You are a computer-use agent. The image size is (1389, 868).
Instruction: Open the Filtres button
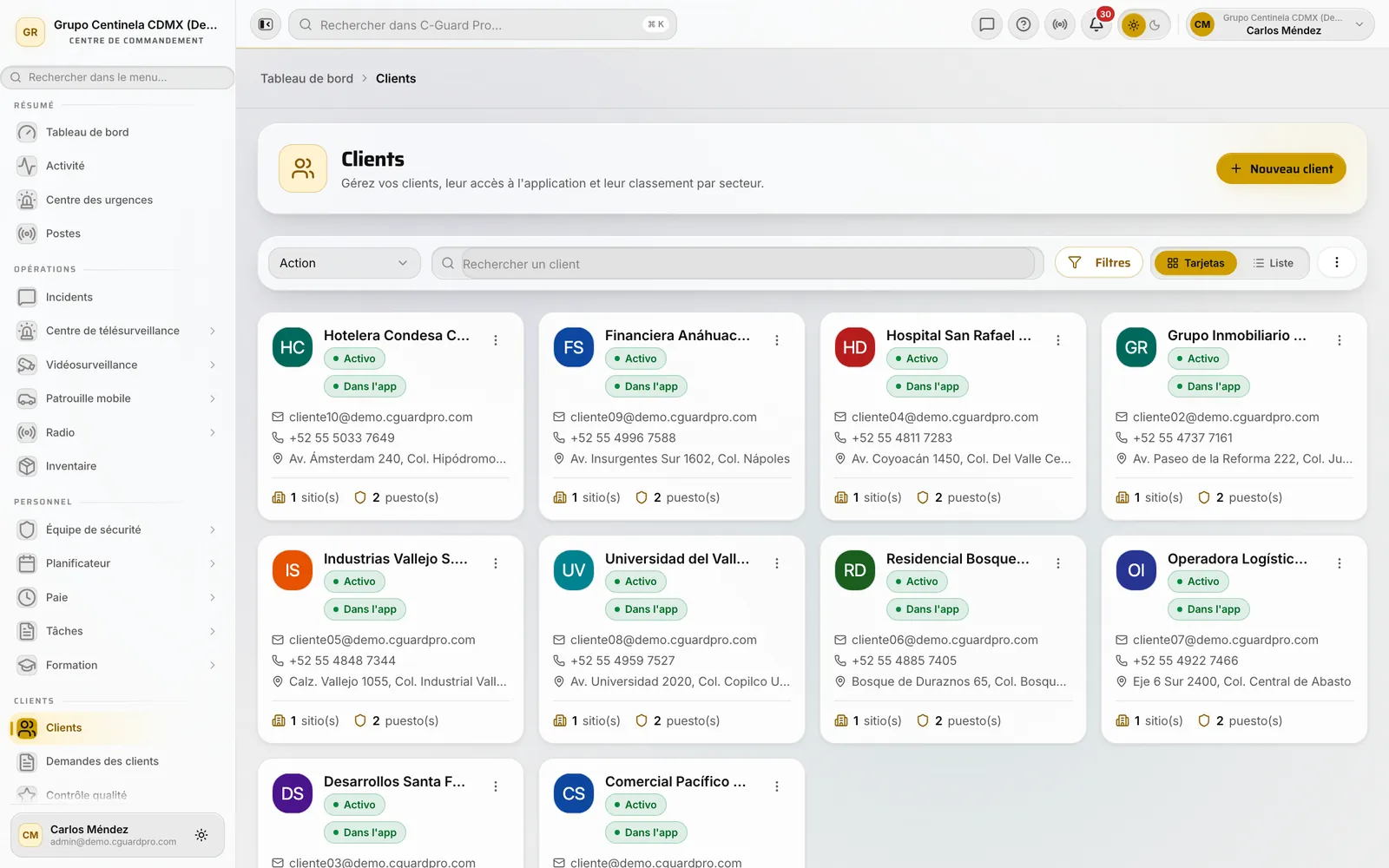(1099, 262)
